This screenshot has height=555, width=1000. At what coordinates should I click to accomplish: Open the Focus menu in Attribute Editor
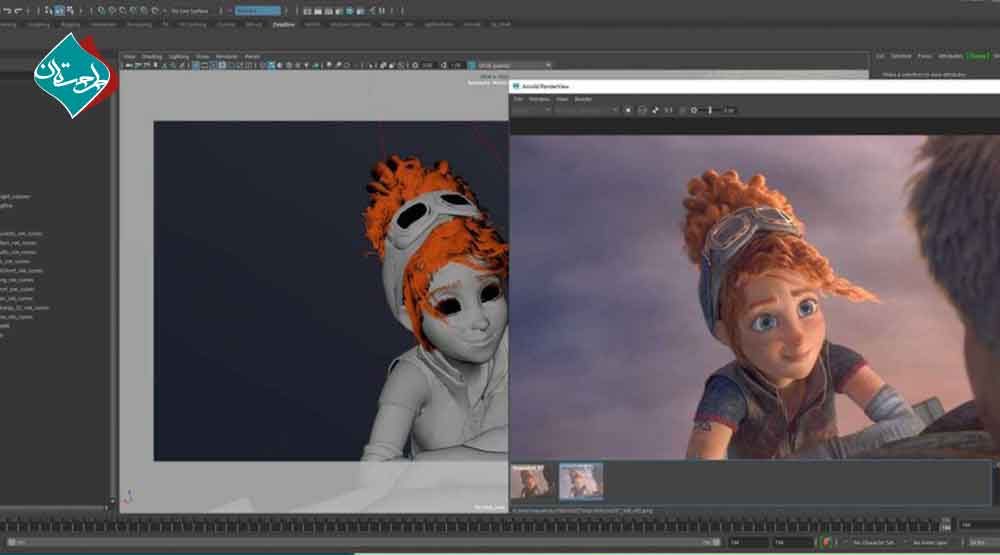pos(924,56)
